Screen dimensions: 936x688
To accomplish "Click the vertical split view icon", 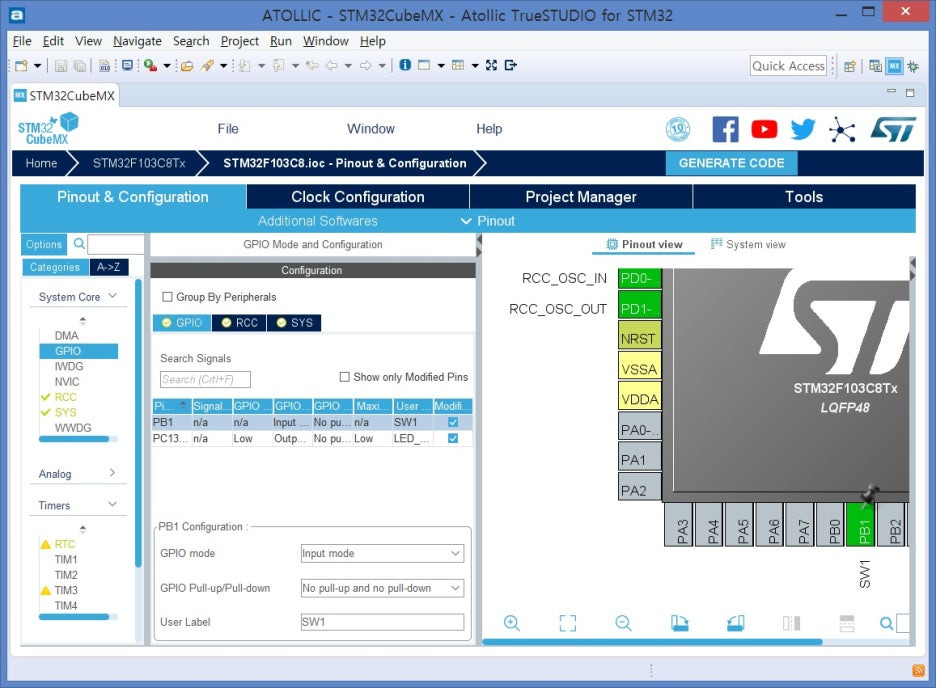I will coord(791,623).
